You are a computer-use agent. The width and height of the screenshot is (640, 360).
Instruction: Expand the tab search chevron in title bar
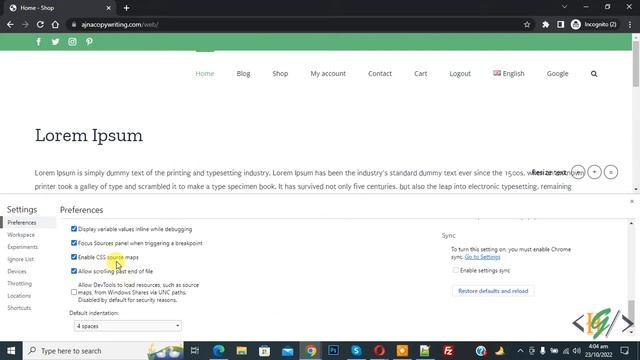(x=564, y=7)
